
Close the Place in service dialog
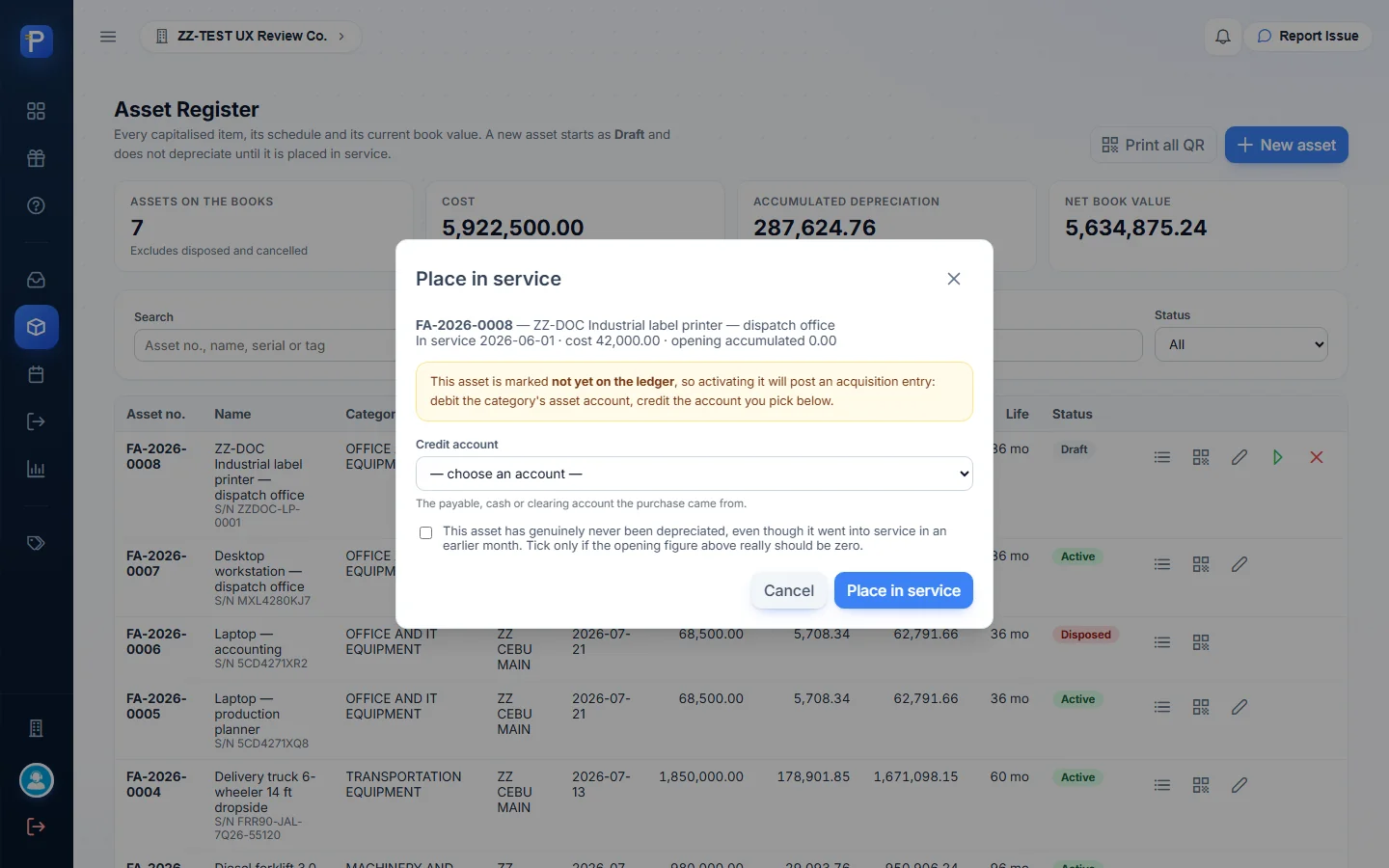click(954, 279)
